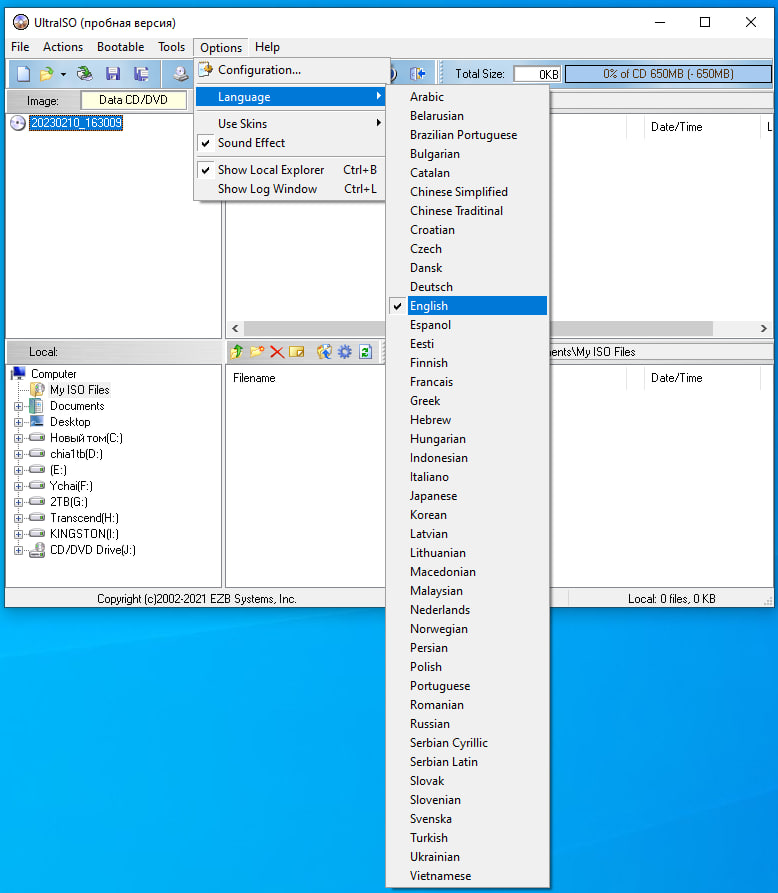Select the checked English language
The height and width of the screenshot is (893, 778).
[468, 306]
